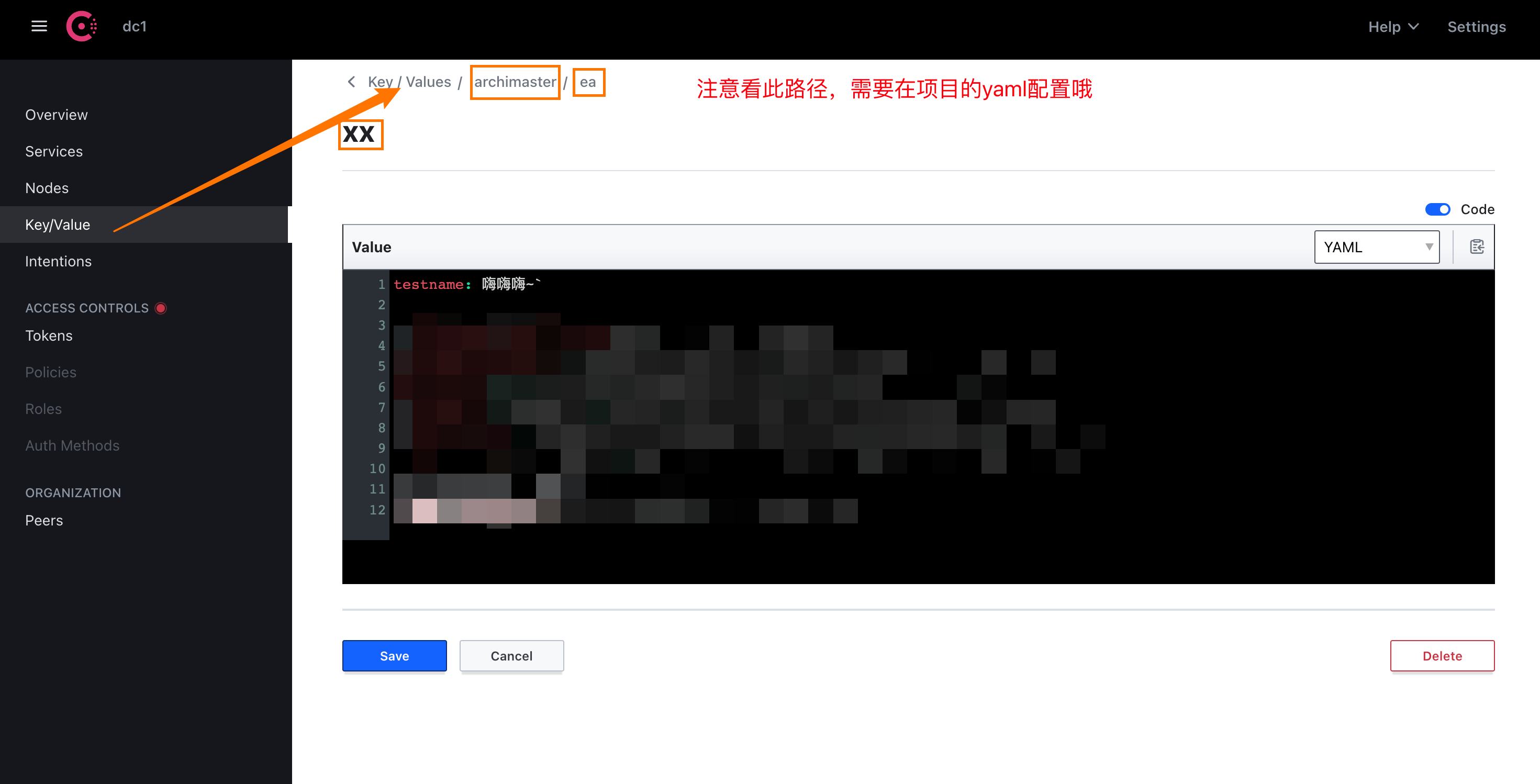Open the Tokens access control page

tap(49, 336)
